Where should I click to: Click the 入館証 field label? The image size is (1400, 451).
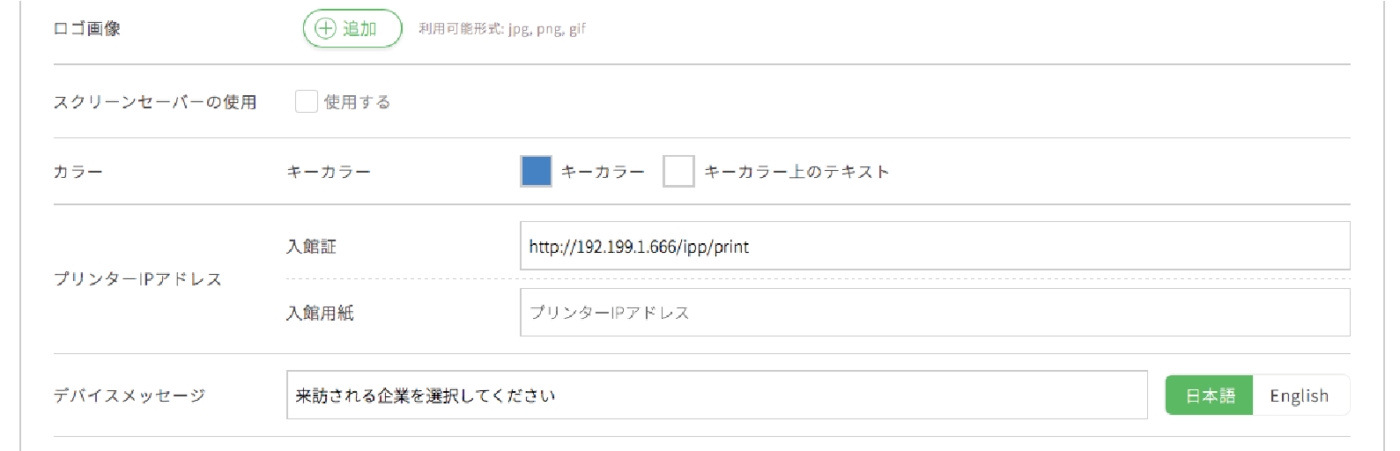[311, 246]
